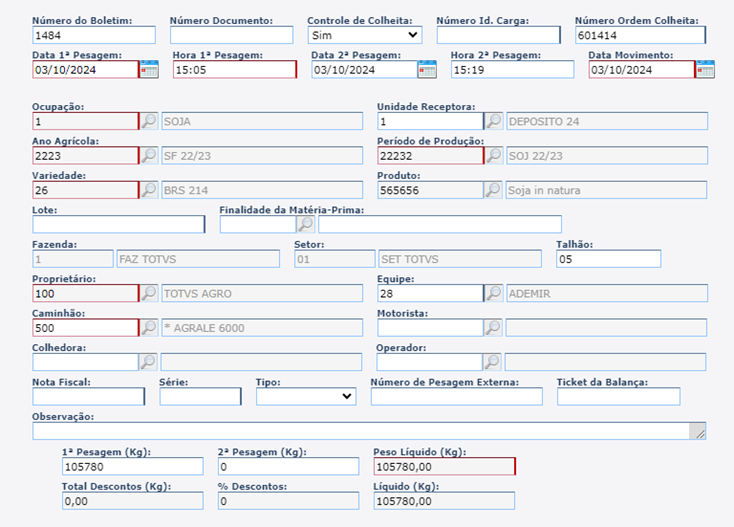Image resolution: width=734 pixels, height=527 pixels.
Task: Open the Tipo dropdown list
Action: (305, 396)
